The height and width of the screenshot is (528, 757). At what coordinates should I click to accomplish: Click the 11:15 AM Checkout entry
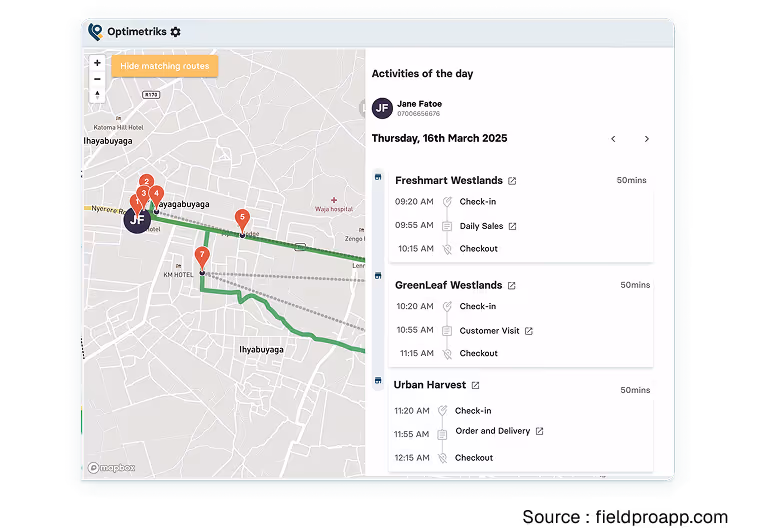point(449,353)
